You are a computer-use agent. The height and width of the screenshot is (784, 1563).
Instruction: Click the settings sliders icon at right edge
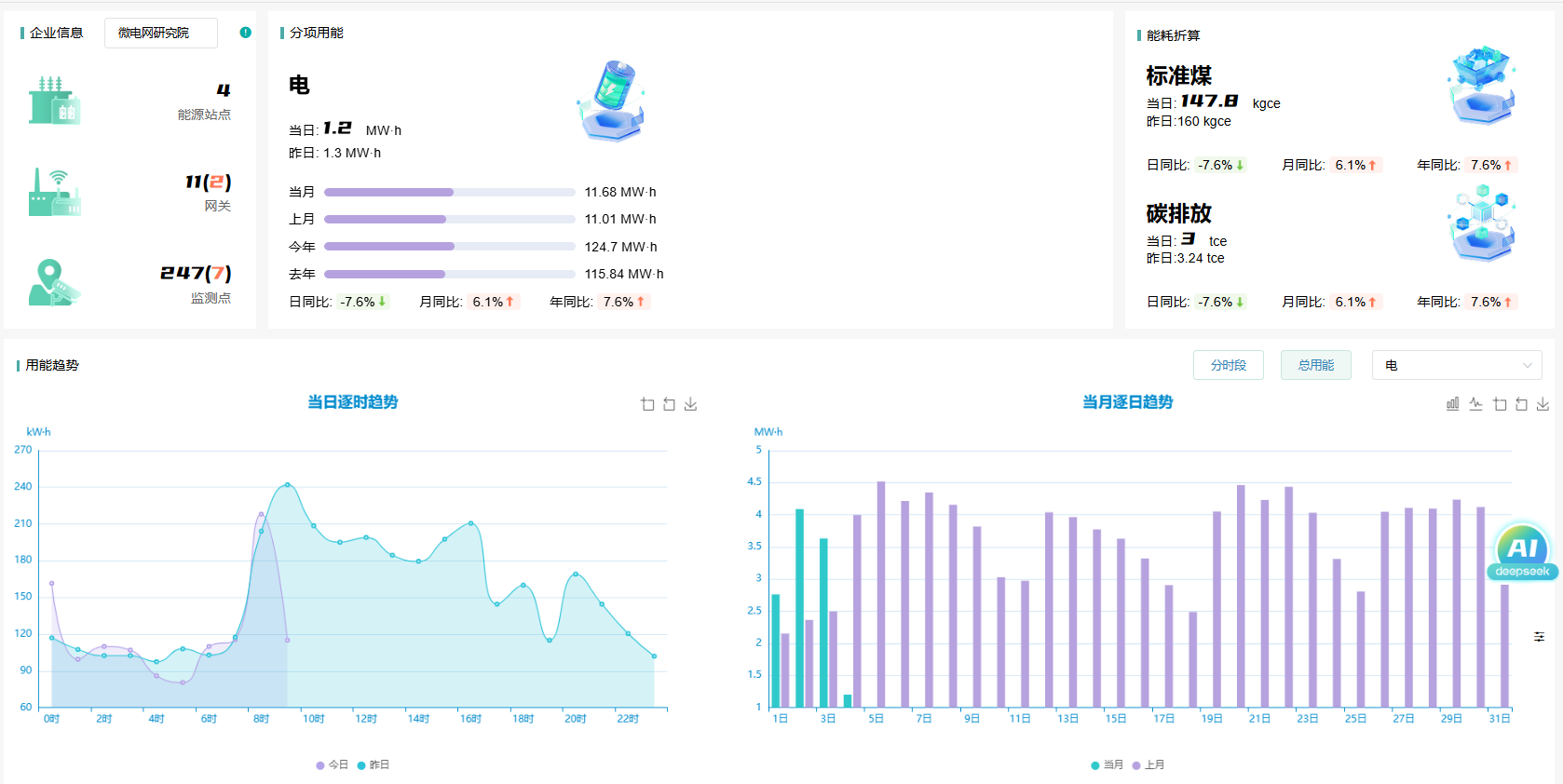coord(1539,637)
